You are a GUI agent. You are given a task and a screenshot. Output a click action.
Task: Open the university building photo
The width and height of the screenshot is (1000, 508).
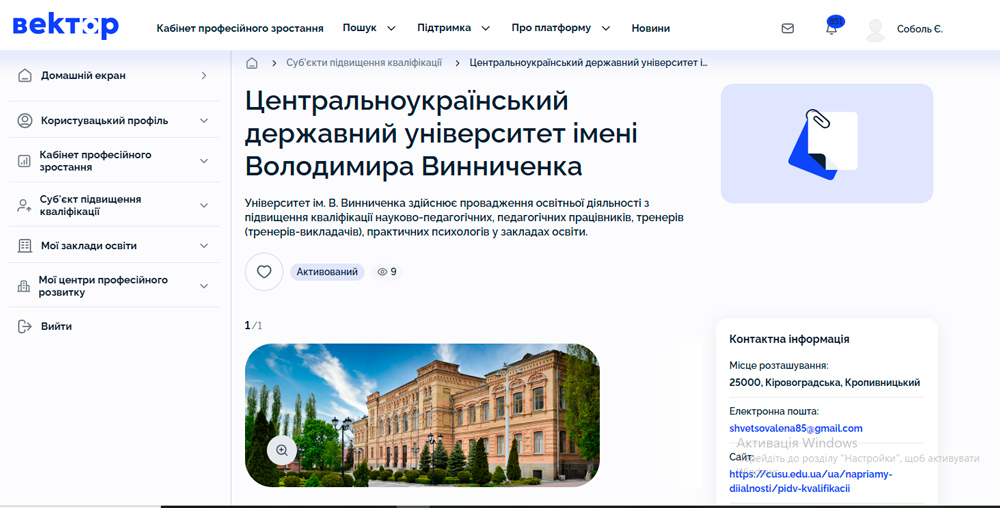click(422, 416)
